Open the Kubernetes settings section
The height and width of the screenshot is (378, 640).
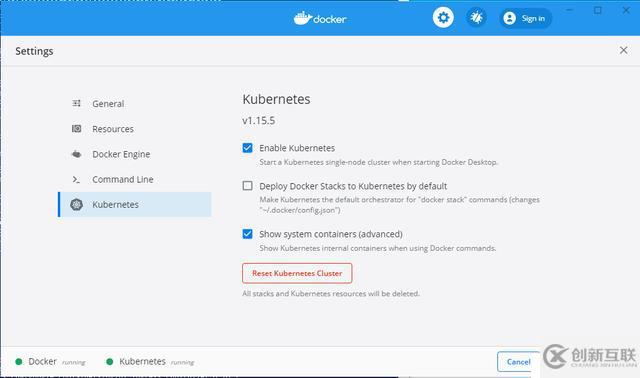point(135,205)
